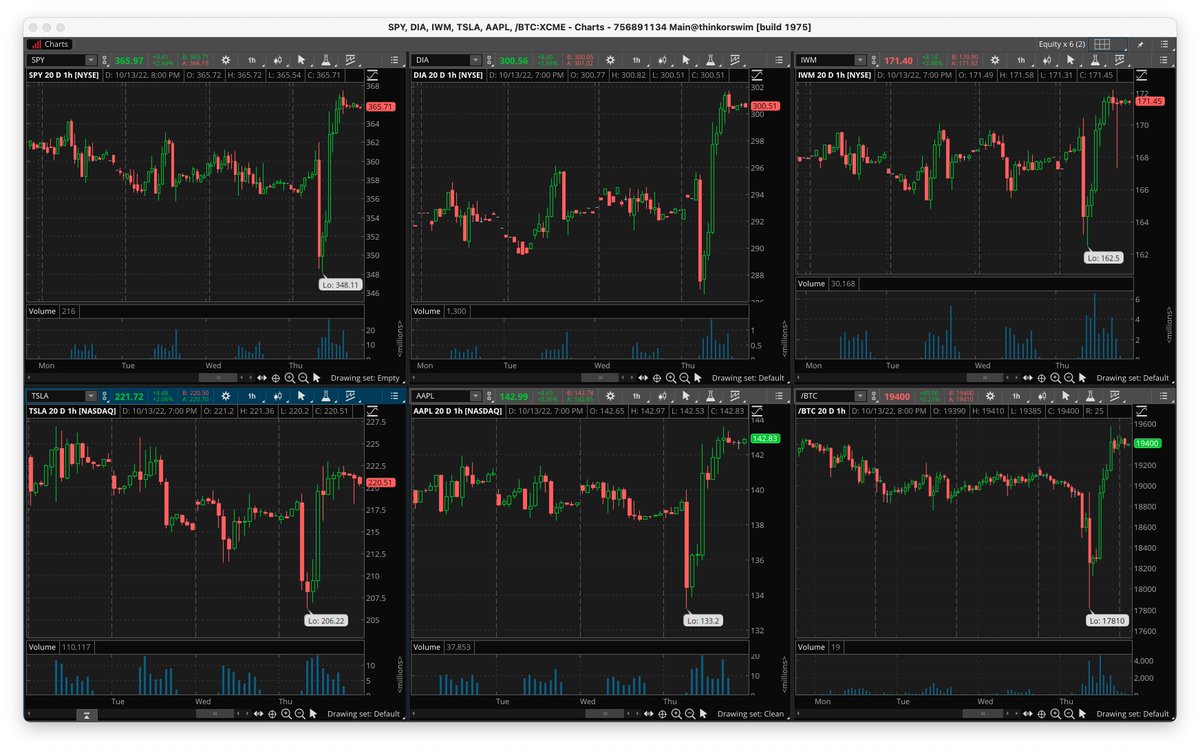The height and width of the screenshot is (751, 1200).
Task: Expand the /BTC symbol dropdown arrow
Action: (861, 396)
